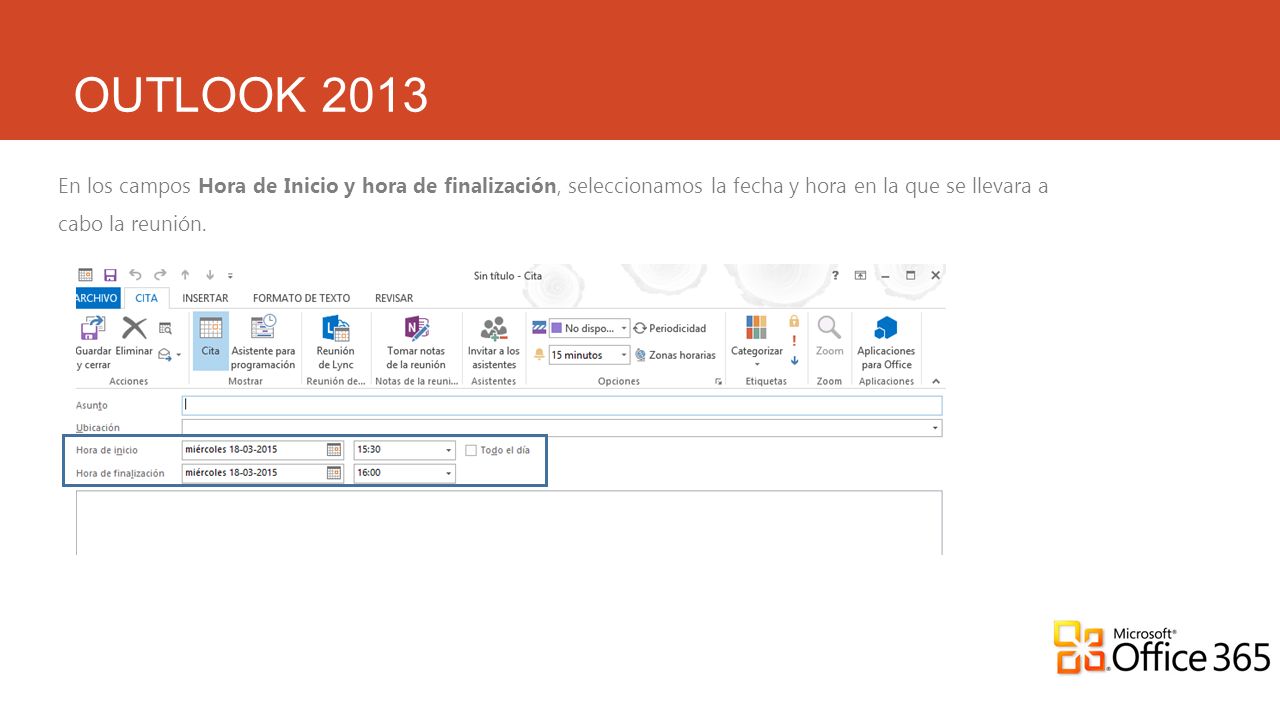Collapse the ribbon with the chevron
The width and height of the screenshot is (1280, 720).
936,381
